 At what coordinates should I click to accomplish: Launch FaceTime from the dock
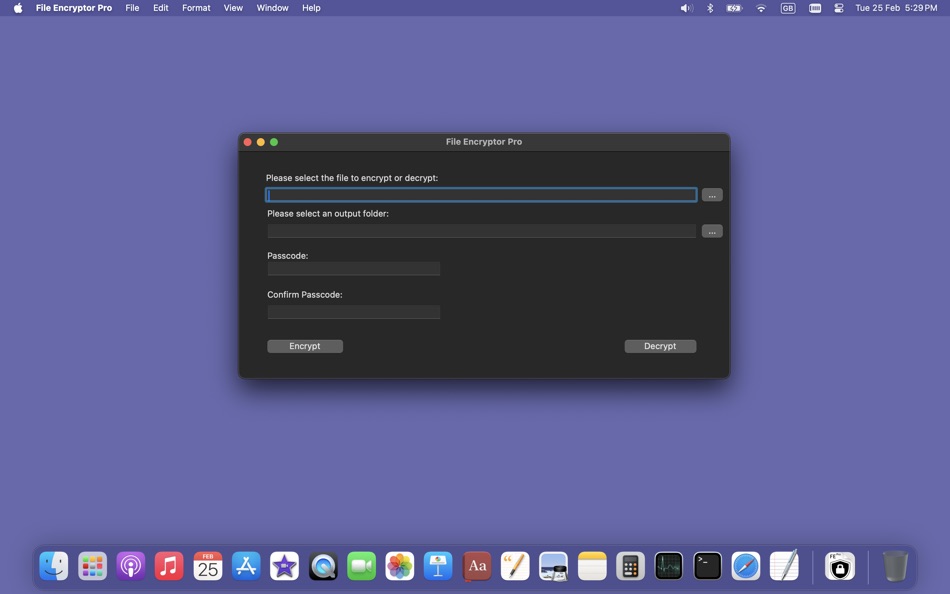tap(362, 566)
